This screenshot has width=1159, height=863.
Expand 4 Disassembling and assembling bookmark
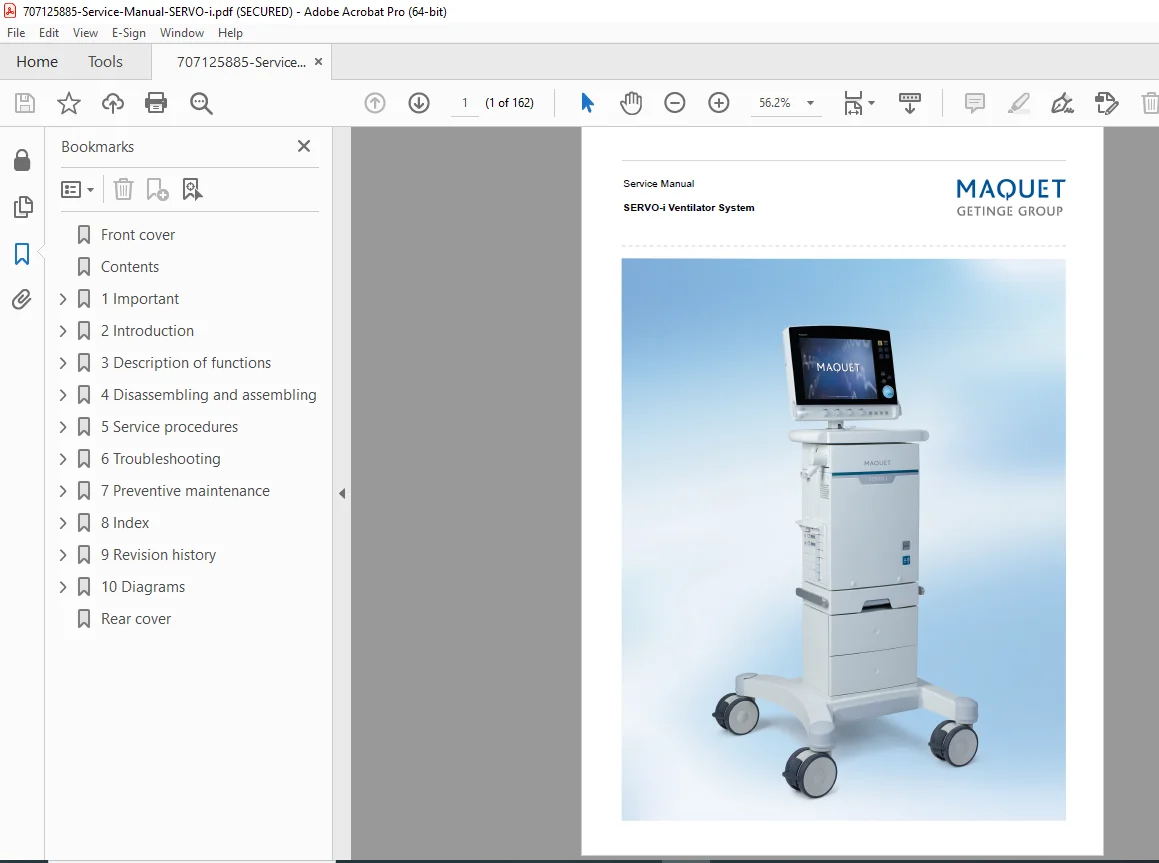(63, 395)
